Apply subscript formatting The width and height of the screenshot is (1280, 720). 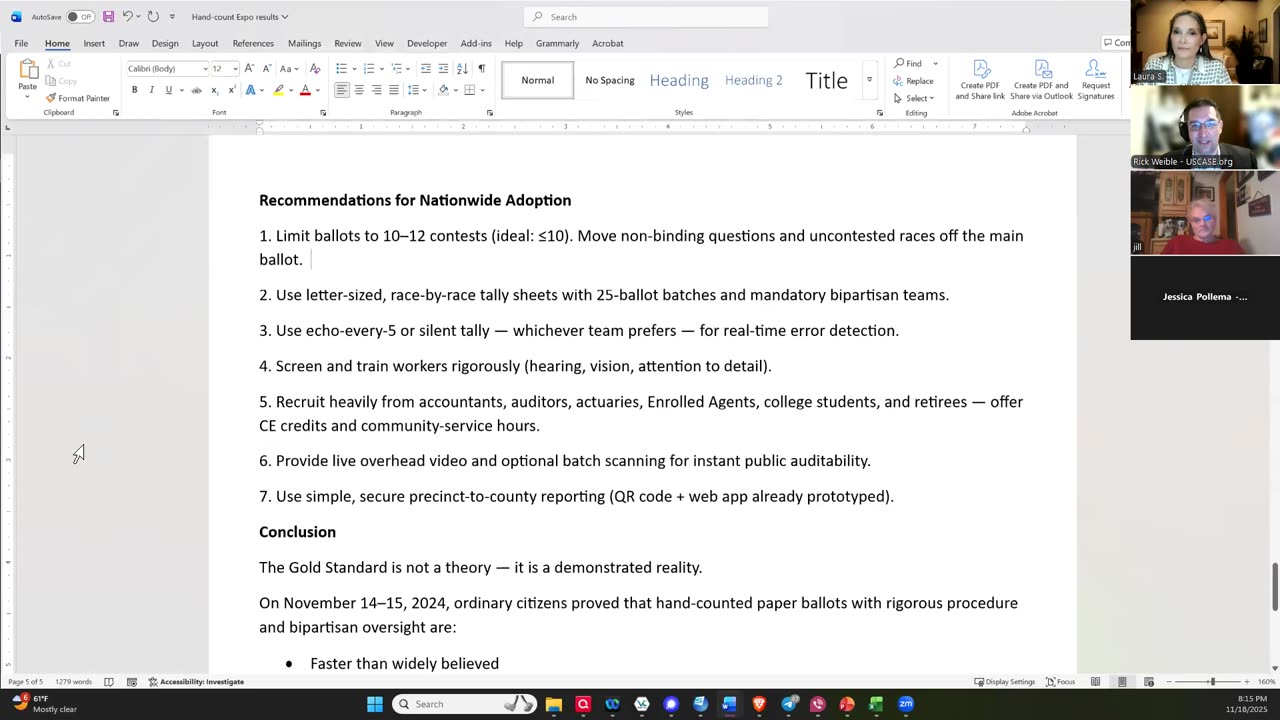[214, 90]
